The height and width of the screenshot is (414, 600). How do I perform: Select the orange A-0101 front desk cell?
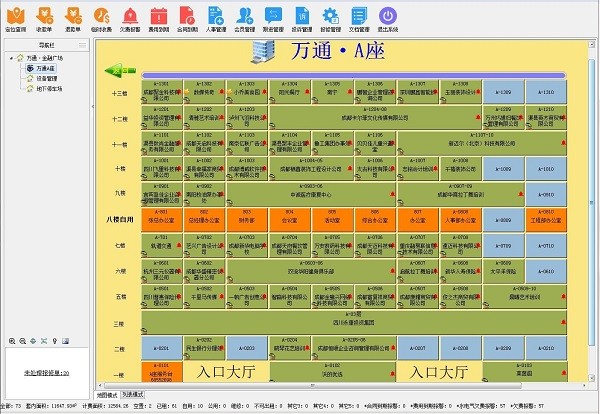[x=161, y=372]
